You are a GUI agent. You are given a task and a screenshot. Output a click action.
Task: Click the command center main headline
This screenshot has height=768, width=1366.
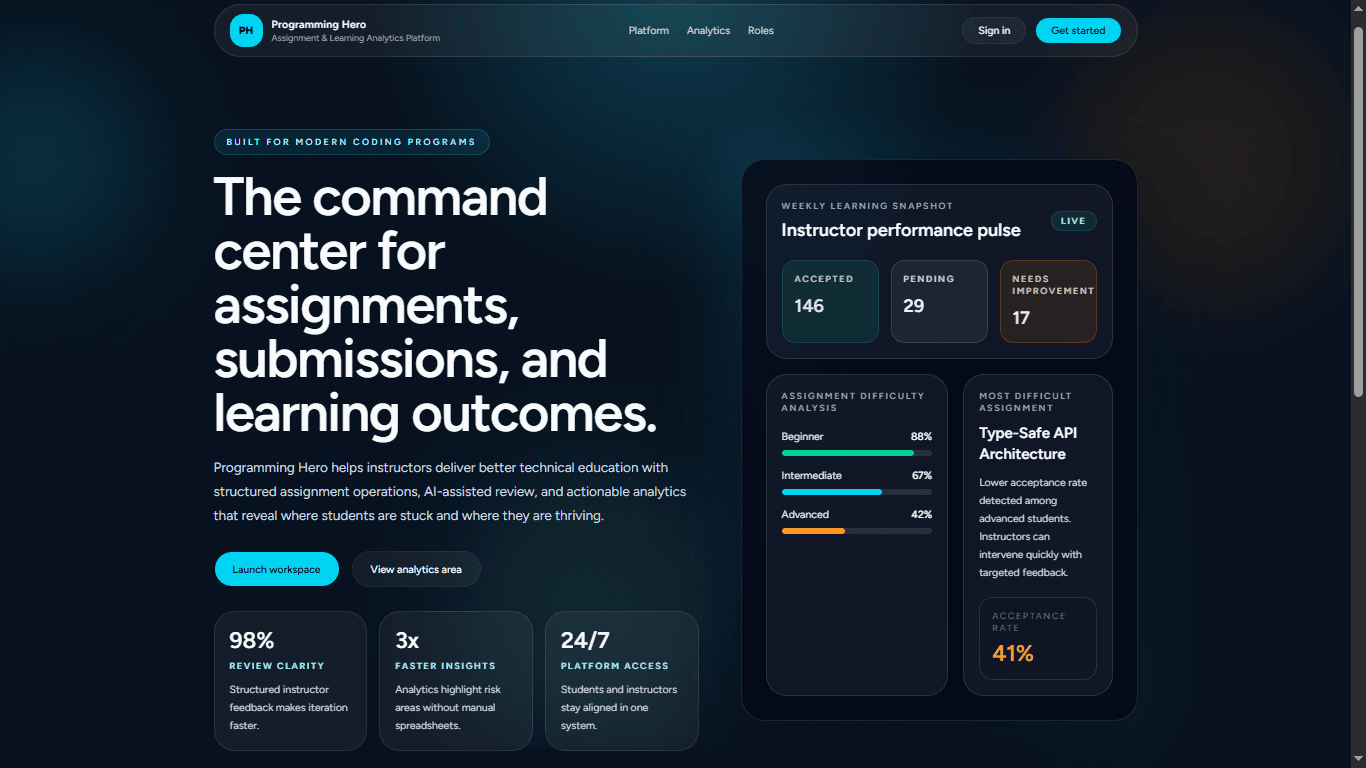point(435,306)
